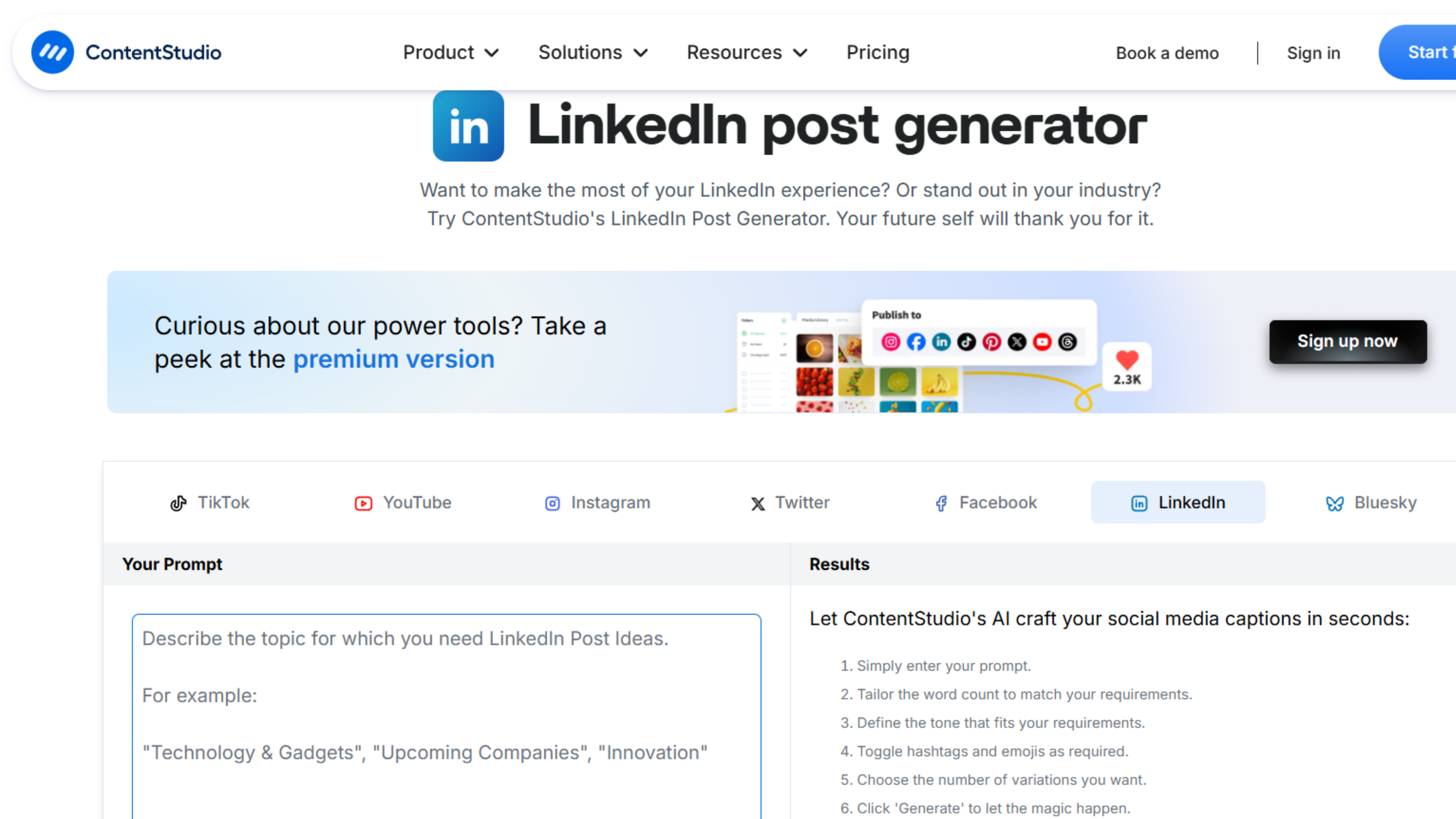This screenshot has height=819, width=1456.
Task: Switch to the Facebook generator tab
Action: [x=985, y=502]
